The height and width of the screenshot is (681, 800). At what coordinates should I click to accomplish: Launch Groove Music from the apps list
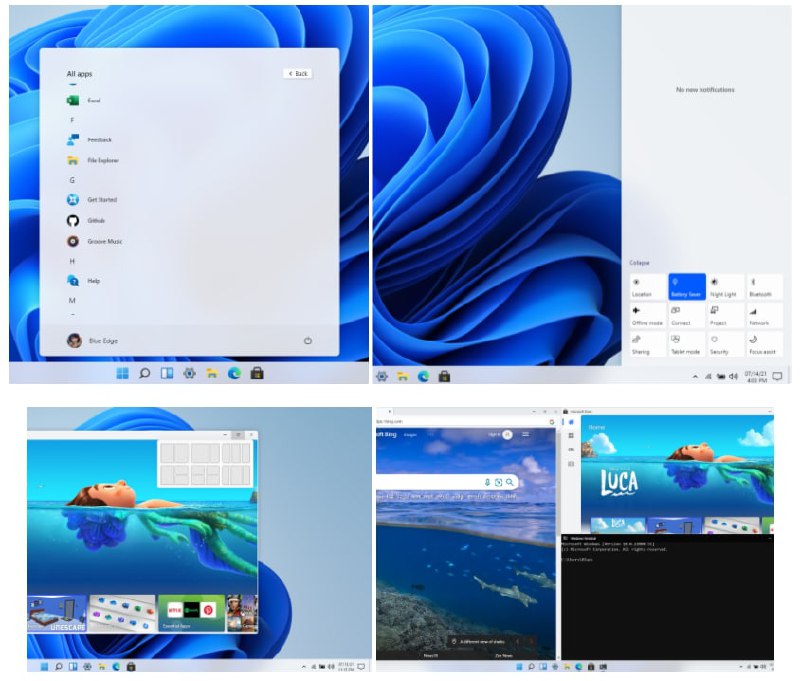[x=94, y=241]
